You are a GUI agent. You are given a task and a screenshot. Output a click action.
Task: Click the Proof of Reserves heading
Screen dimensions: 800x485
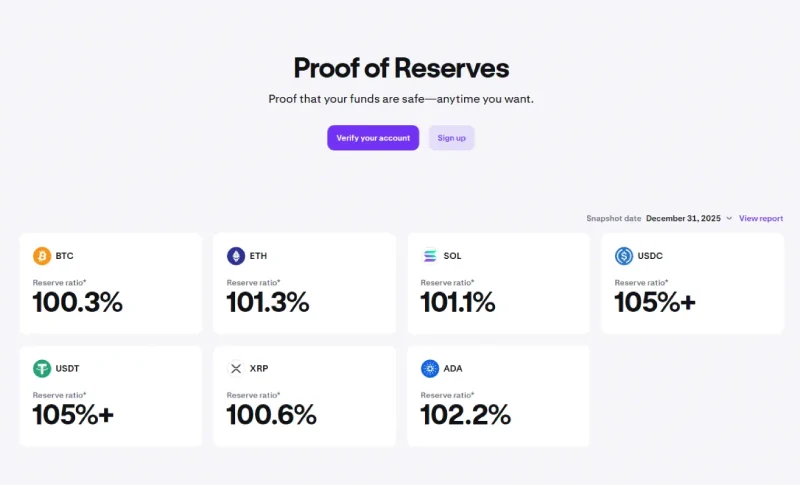(401, 68)
